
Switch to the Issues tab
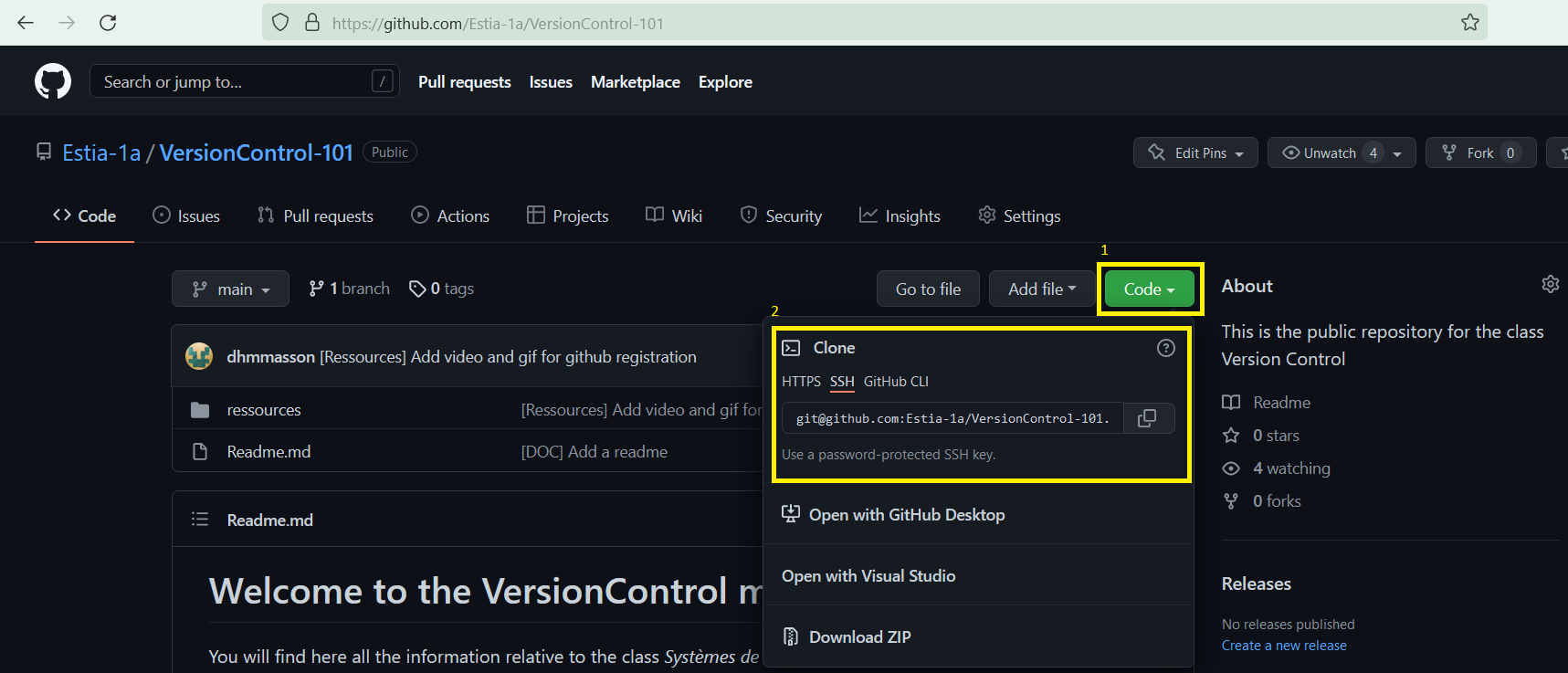[x=186, y=216]
